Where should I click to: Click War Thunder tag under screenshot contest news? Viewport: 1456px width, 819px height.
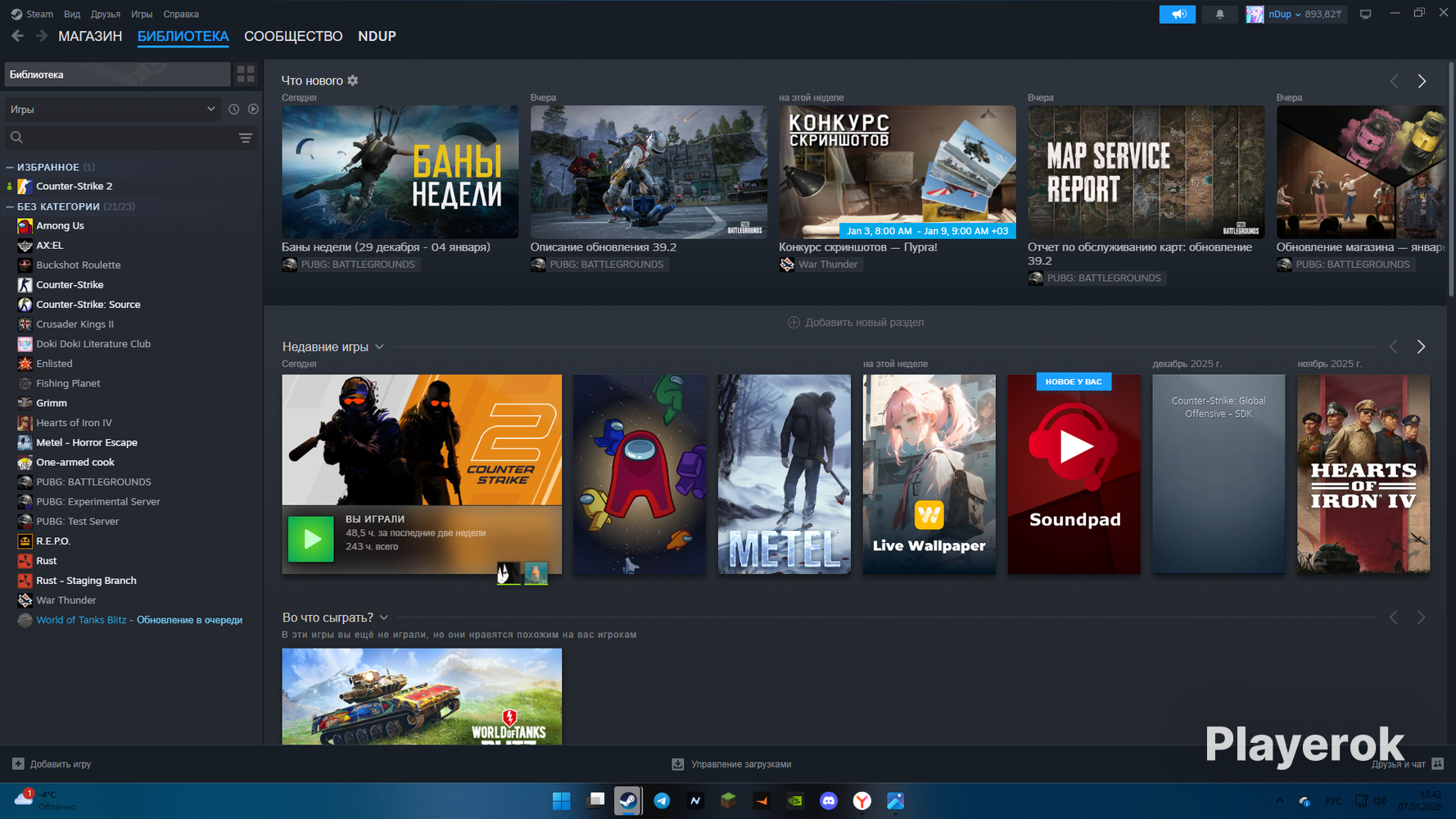[820, 265]
